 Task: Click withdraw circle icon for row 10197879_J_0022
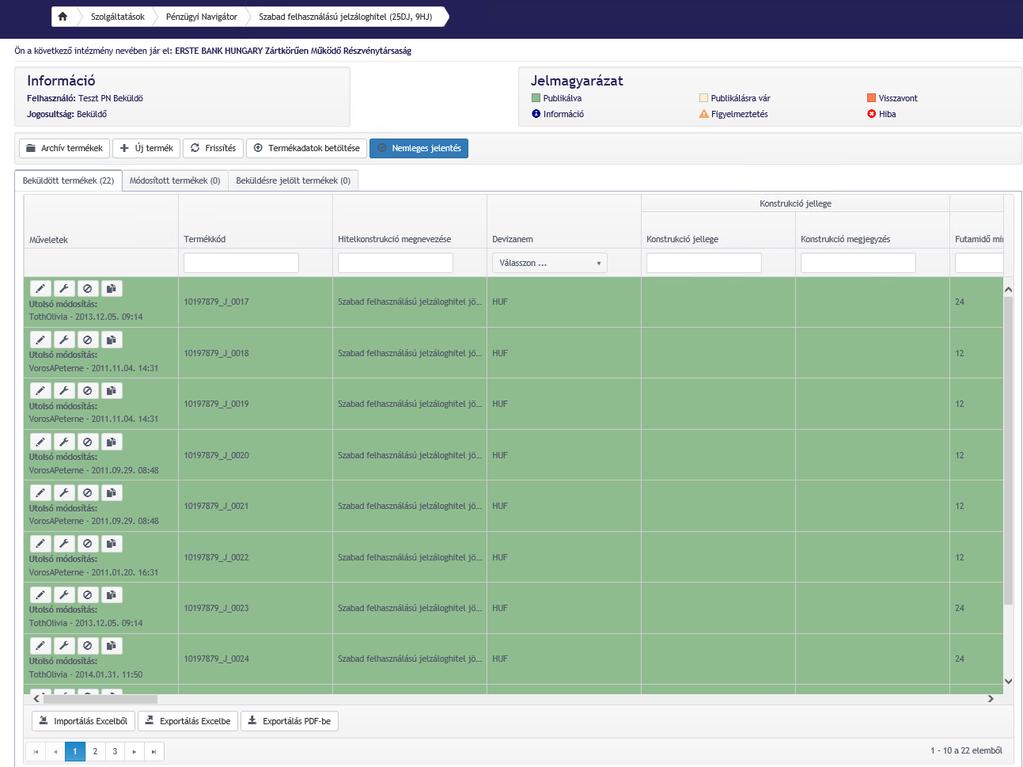(88, 544)
